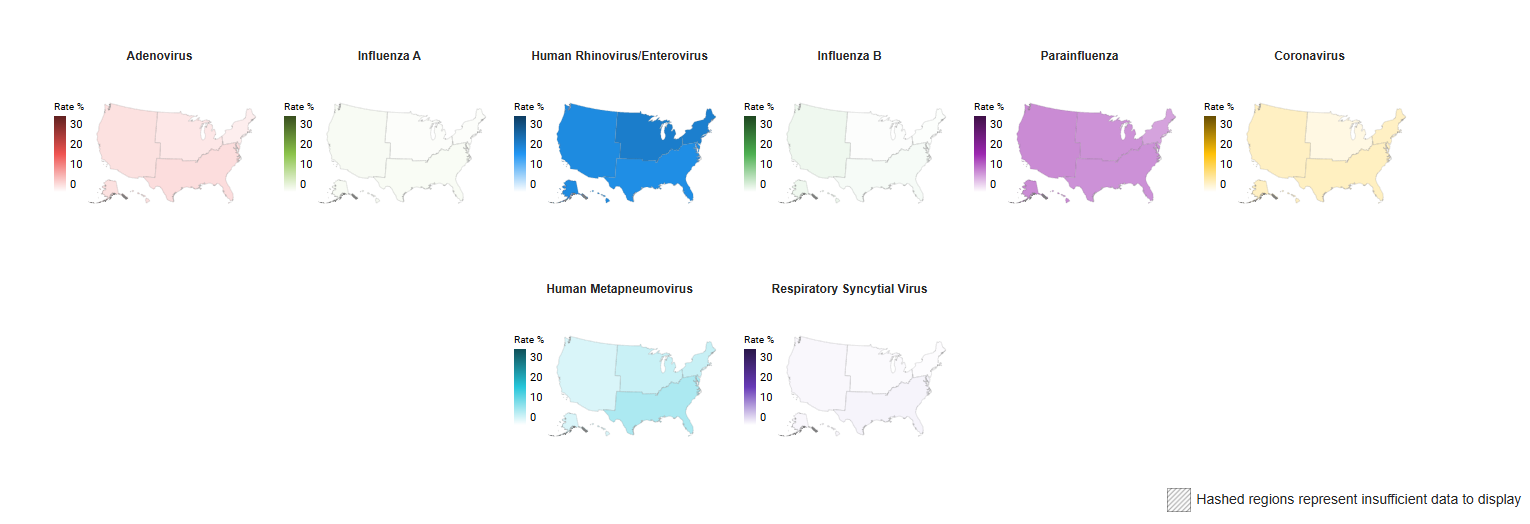1530x524 pixels.
Task: Click the Influenza A green rate legend
Action: click(290, 153)
